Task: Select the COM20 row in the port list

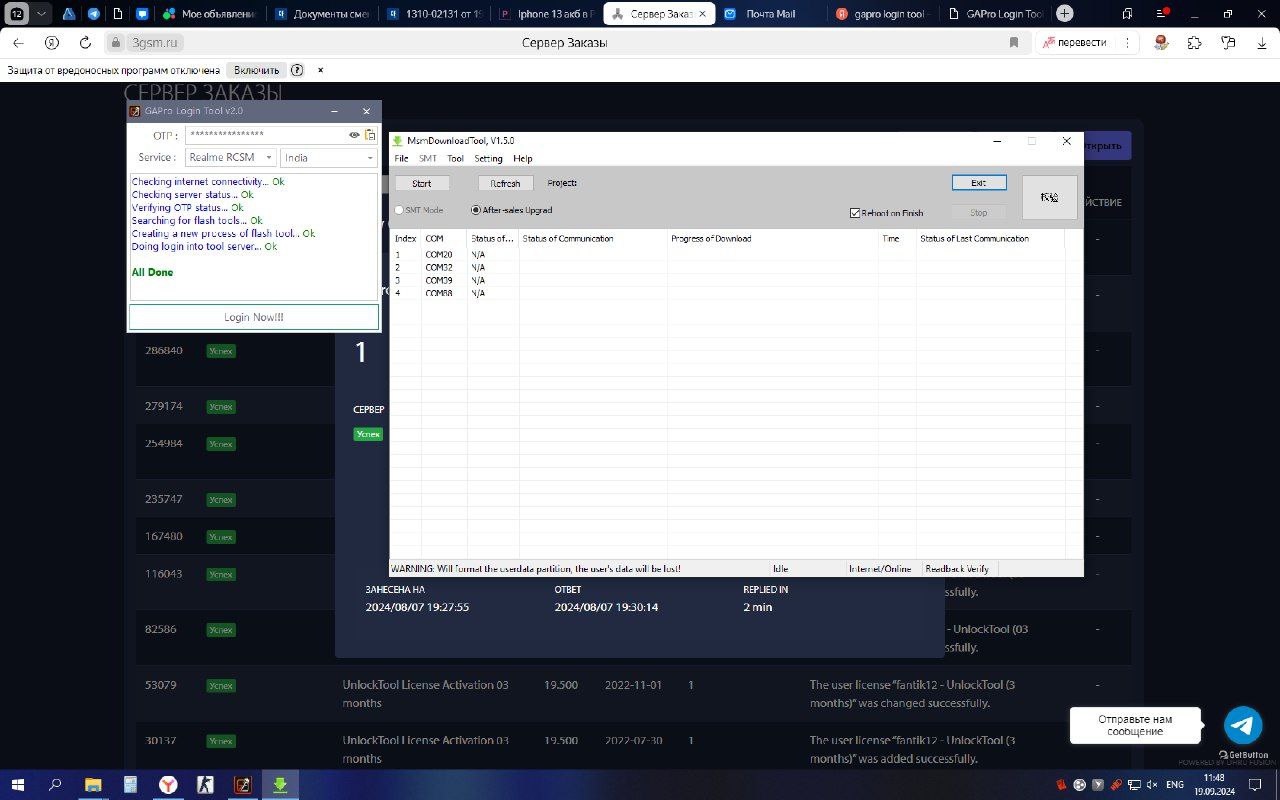Action: pyautogui.click(x=728, y=255)
